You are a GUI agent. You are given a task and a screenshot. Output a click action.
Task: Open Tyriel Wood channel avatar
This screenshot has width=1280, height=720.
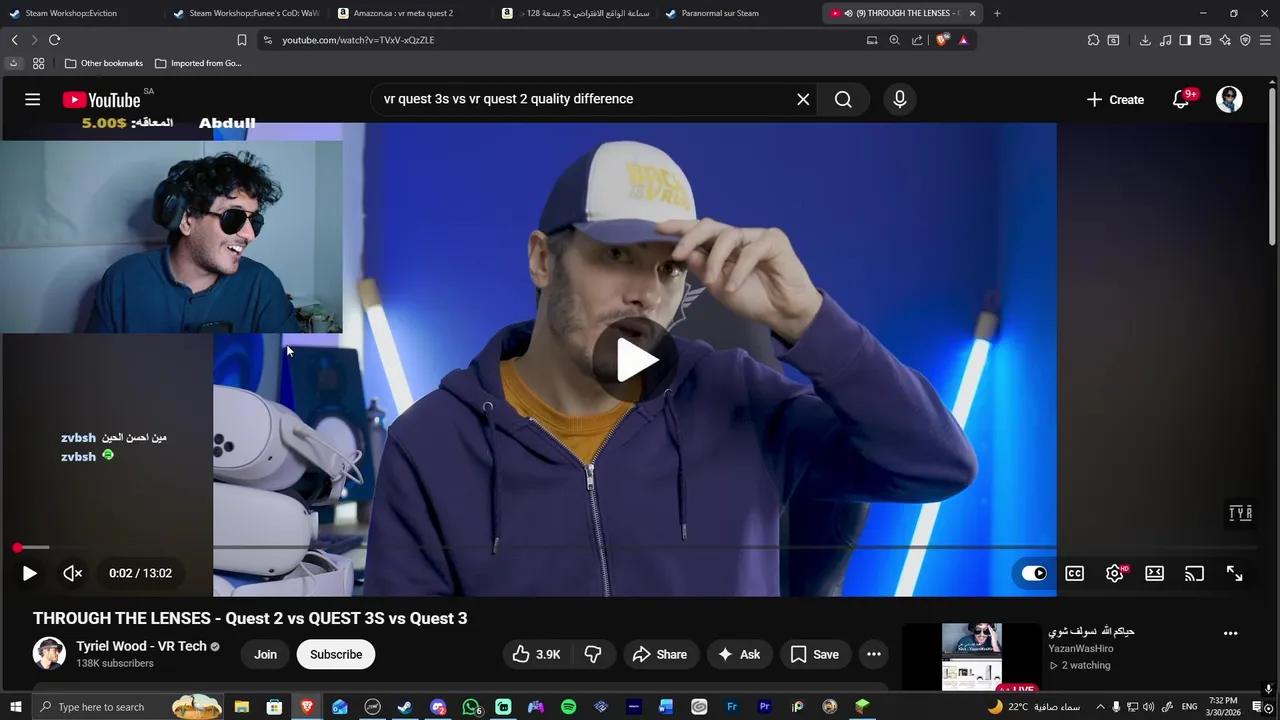coord(49,654)
